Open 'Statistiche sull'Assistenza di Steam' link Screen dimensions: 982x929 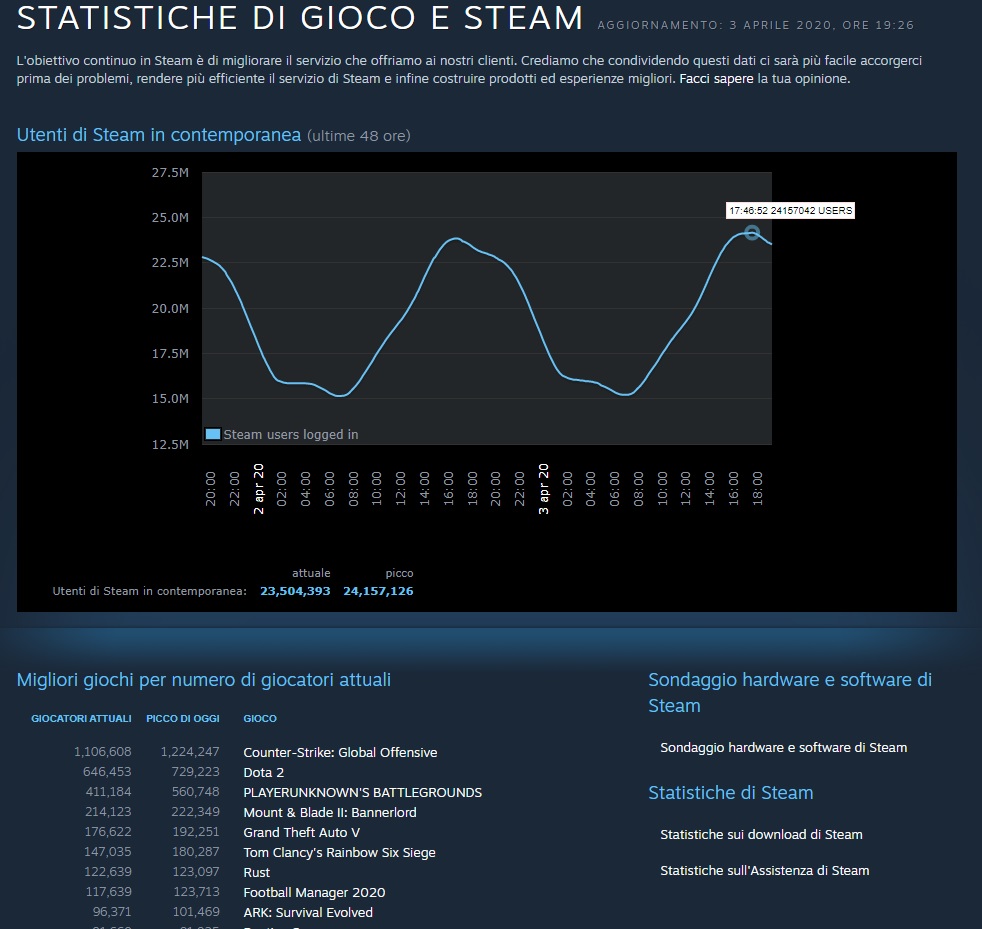coord(765,870)
